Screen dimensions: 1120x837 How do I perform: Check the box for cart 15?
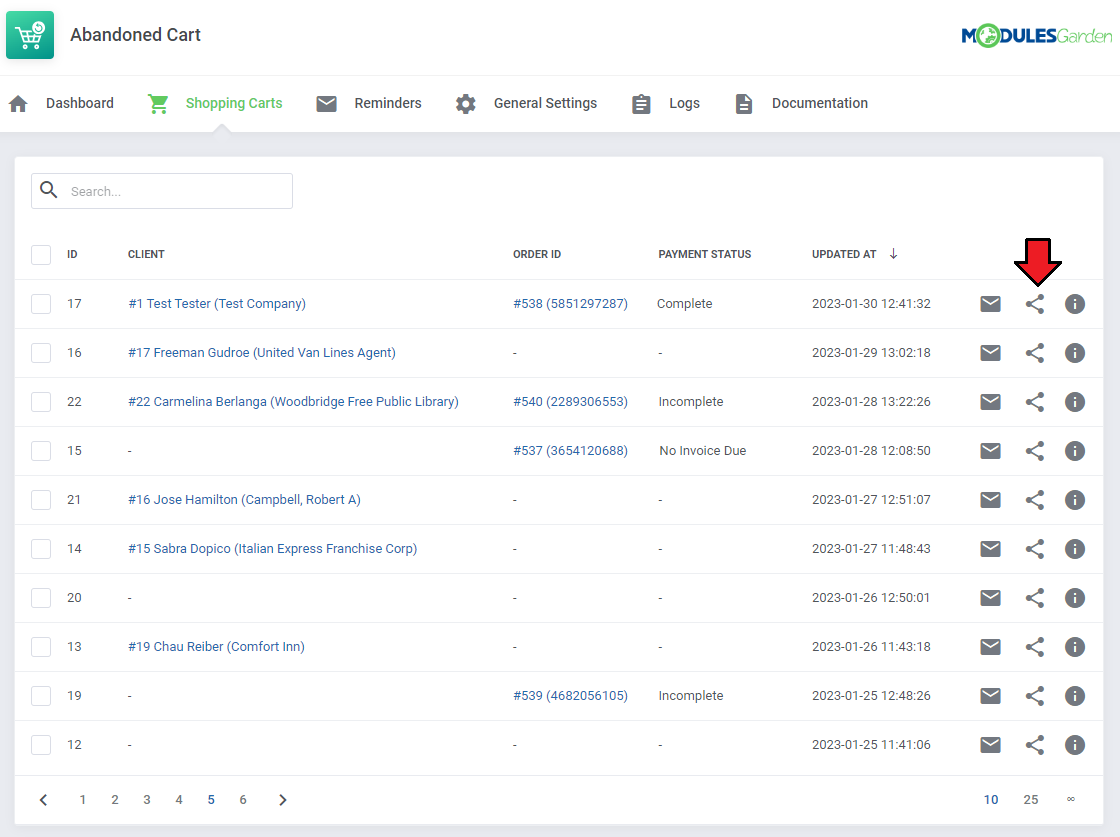(41, 451)
